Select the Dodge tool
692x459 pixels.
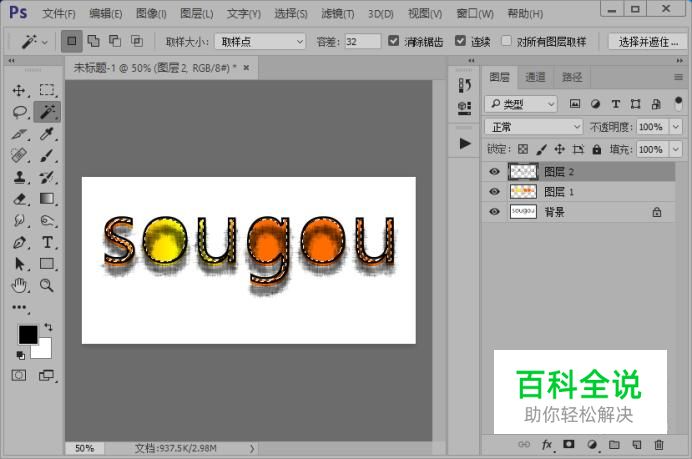pyautogui.click(x=47, y=220)
